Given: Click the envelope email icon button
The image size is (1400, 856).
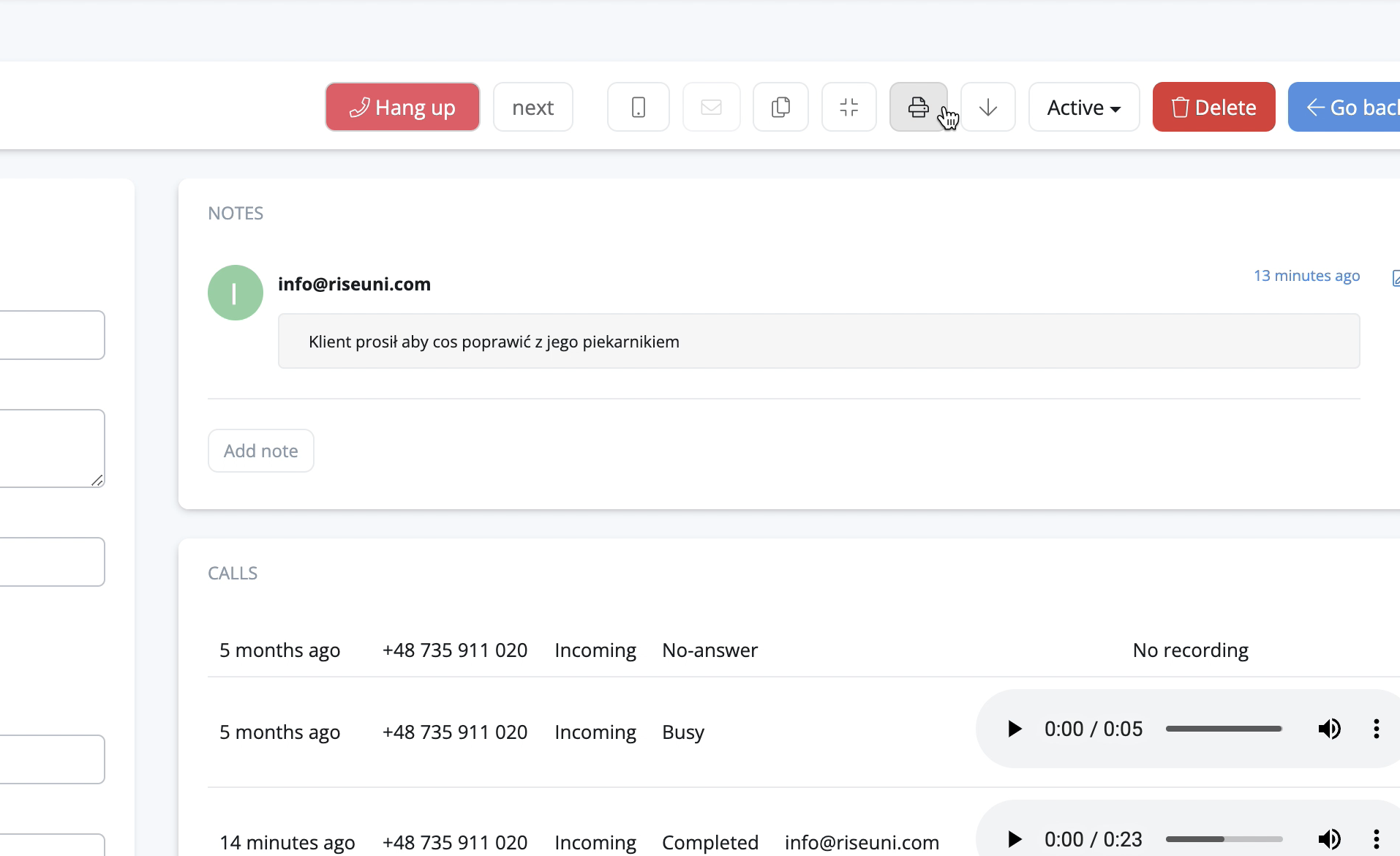Looking at the screenshot, I should coord(711,108).
